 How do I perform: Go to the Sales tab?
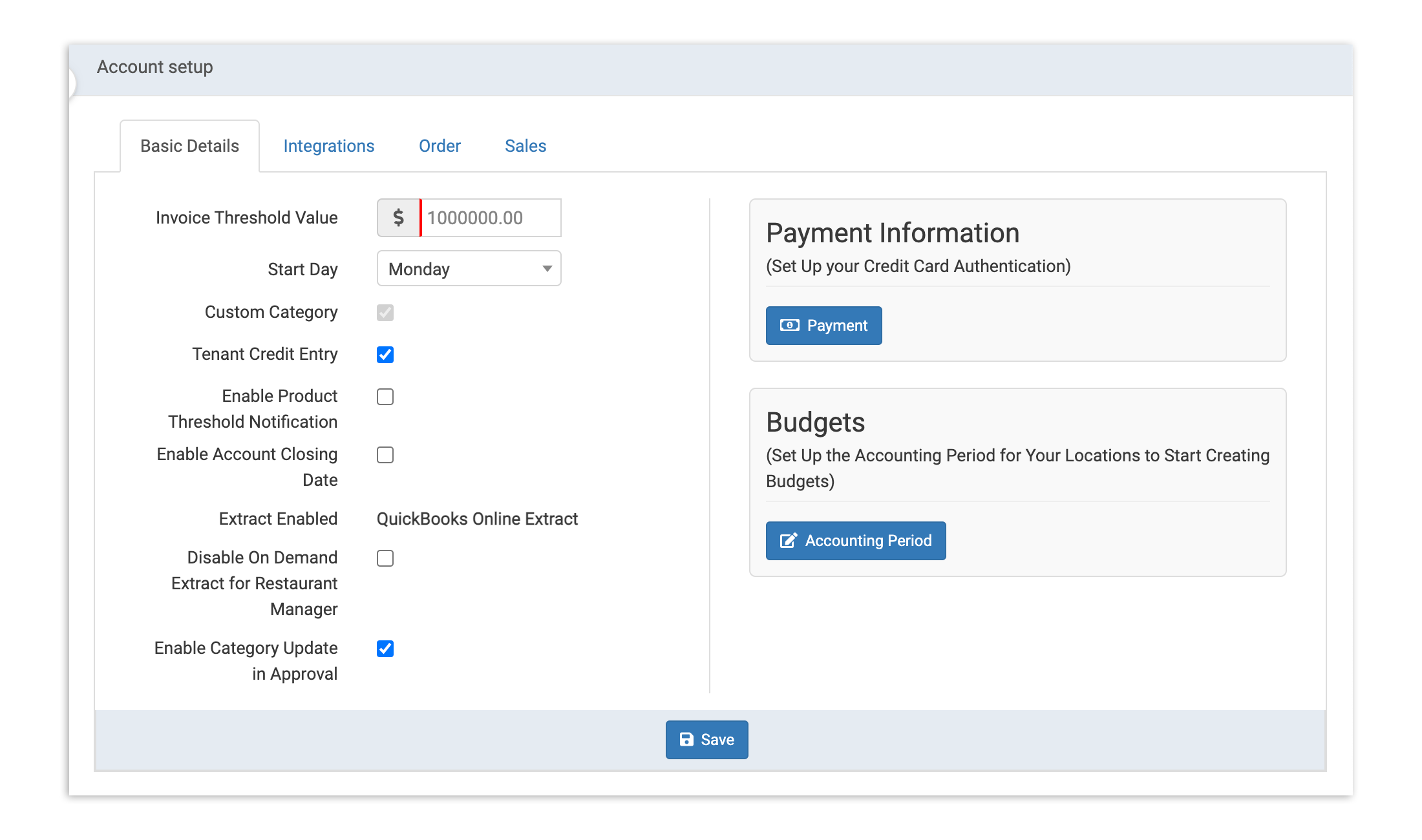tap(525, 146)
